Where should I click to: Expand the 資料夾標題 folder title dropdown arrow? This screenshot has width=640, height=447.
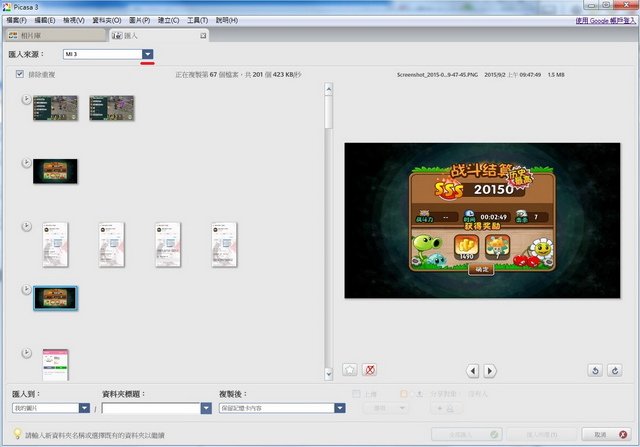click(x=206, y=408)
